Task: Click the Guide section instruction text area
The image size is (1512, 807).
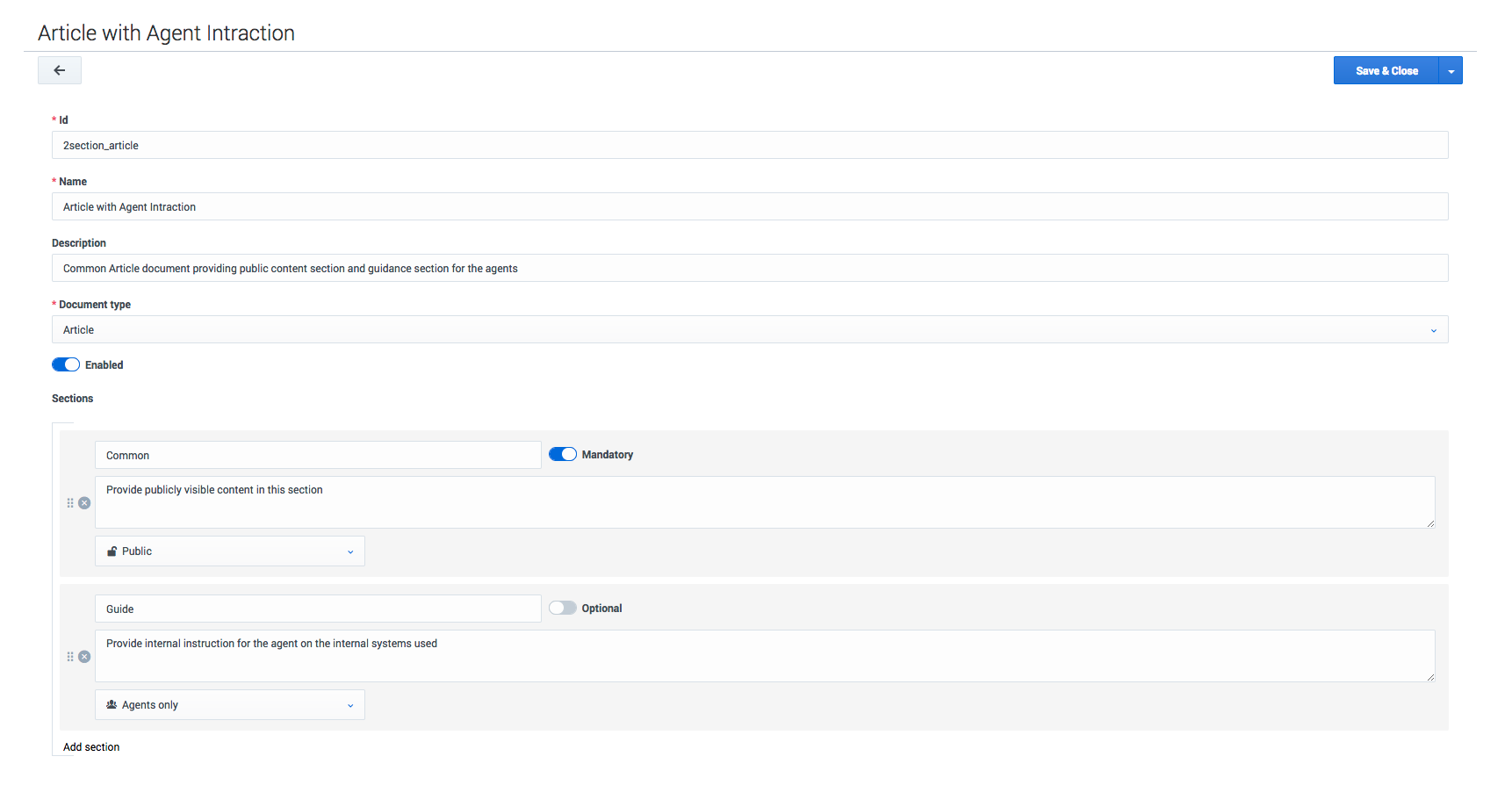Action: click(764, 656)
